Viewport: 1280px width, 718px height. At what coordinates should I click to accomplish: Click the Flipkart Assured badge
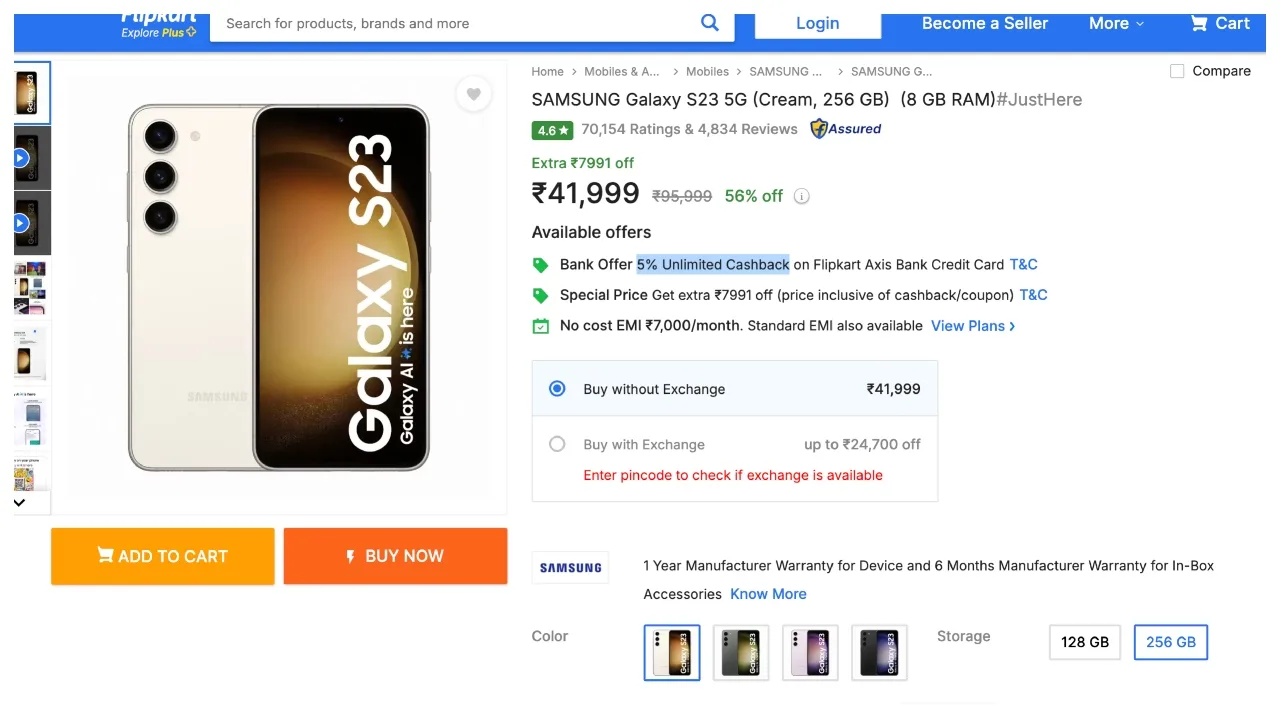pos(846,129)
